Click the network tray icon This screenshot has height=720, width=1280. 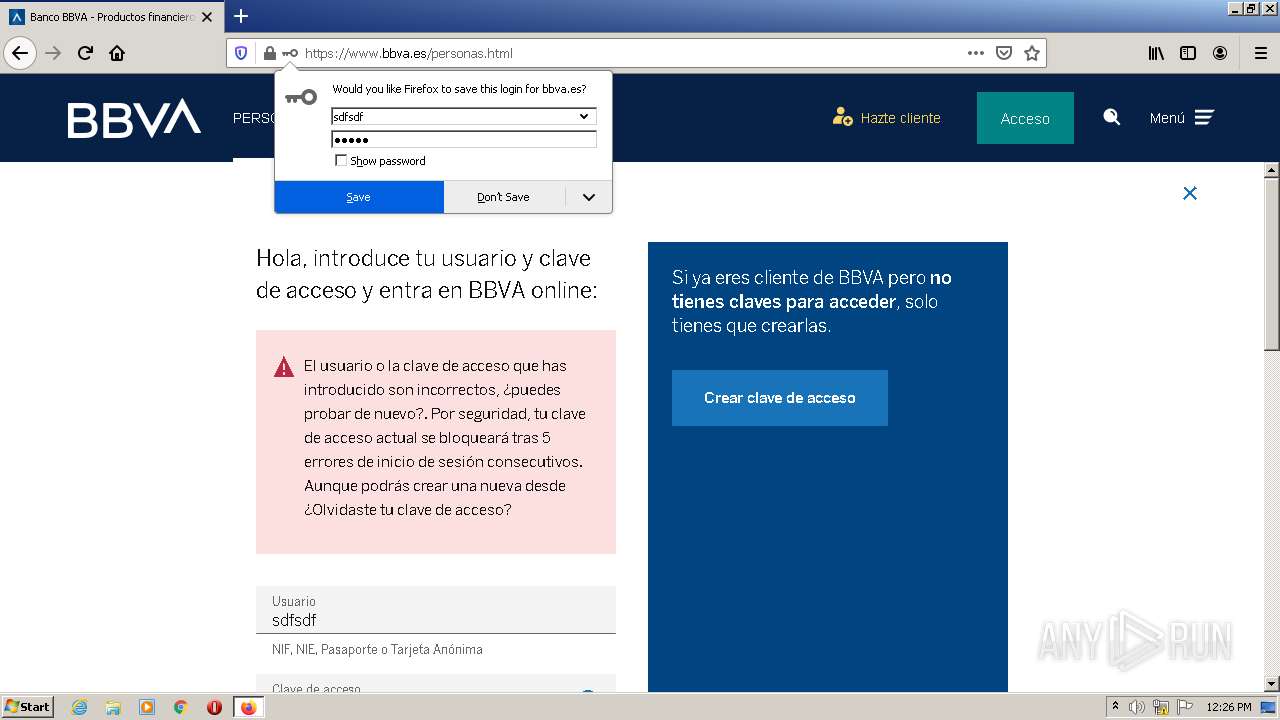coord(1161,707)
